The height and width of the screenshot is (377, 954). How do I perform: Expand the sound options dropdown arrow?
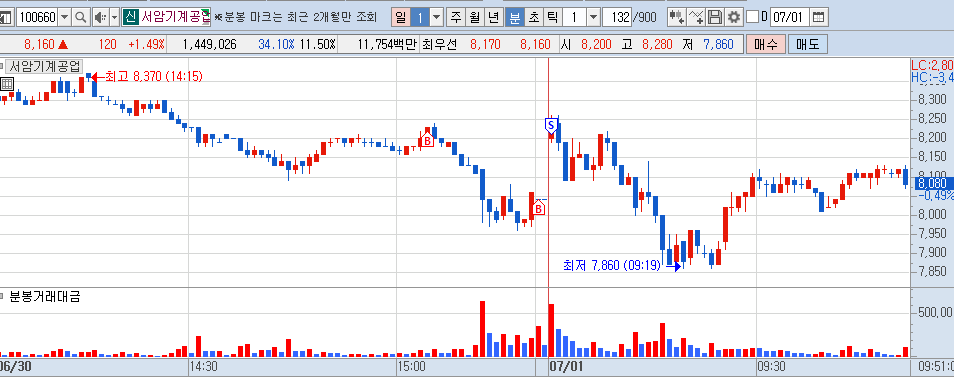[x=115, y=17]
